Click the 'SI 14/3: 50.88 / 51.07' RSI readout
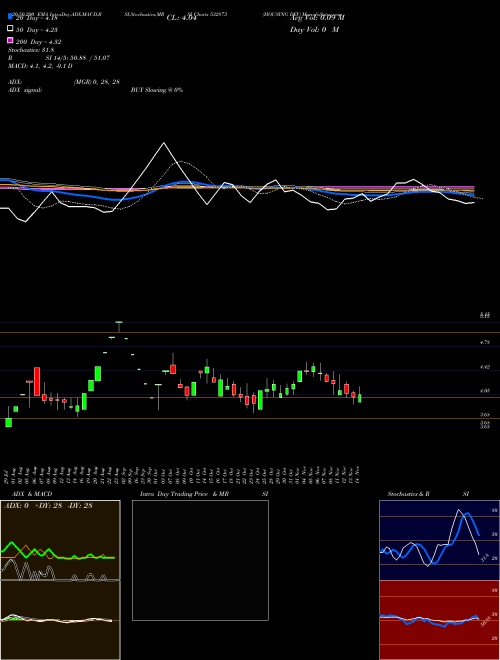Screen dimensions: 500x660 78,58
